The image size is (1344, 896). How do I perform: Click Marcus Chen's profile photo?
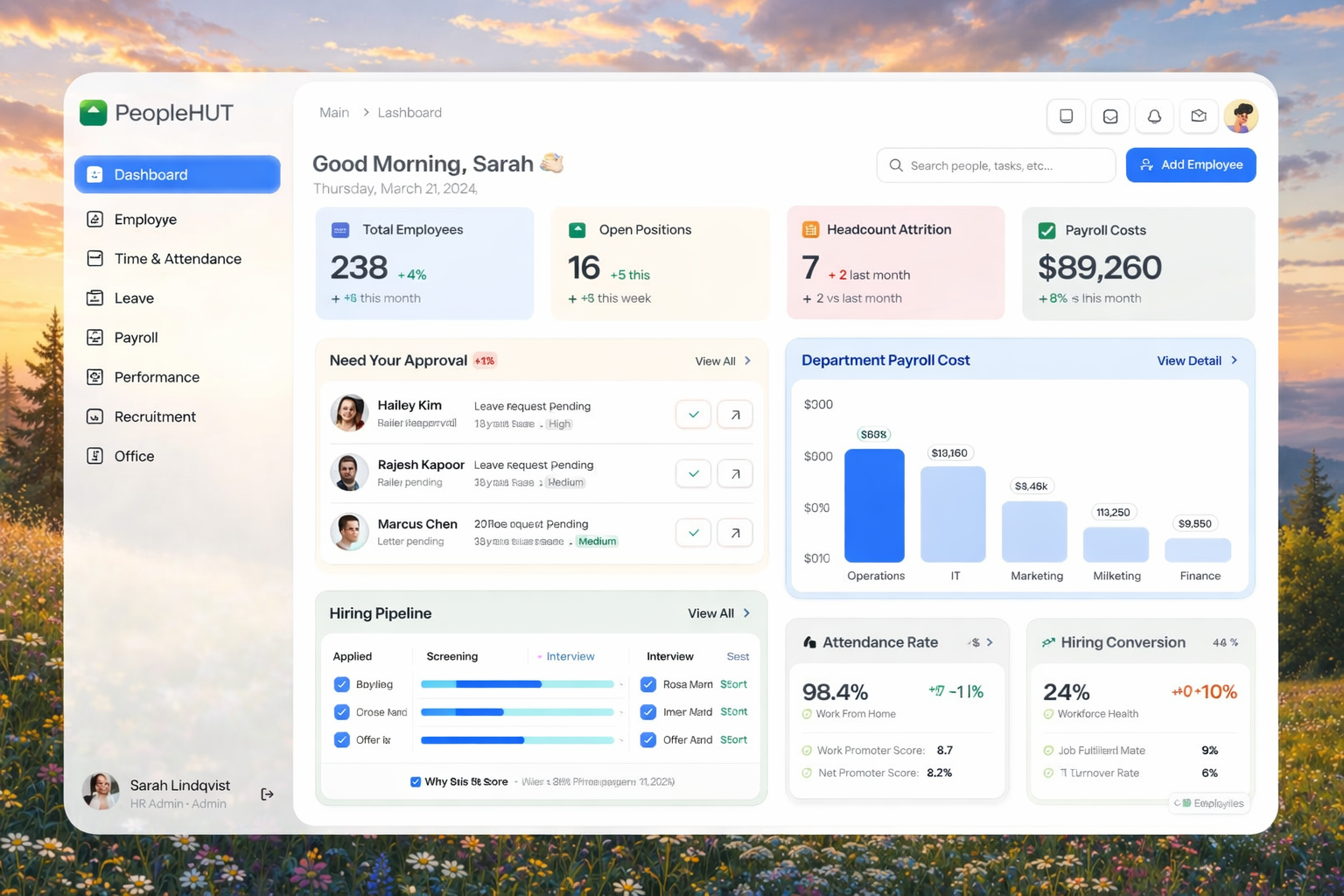(x=349, y=531)
